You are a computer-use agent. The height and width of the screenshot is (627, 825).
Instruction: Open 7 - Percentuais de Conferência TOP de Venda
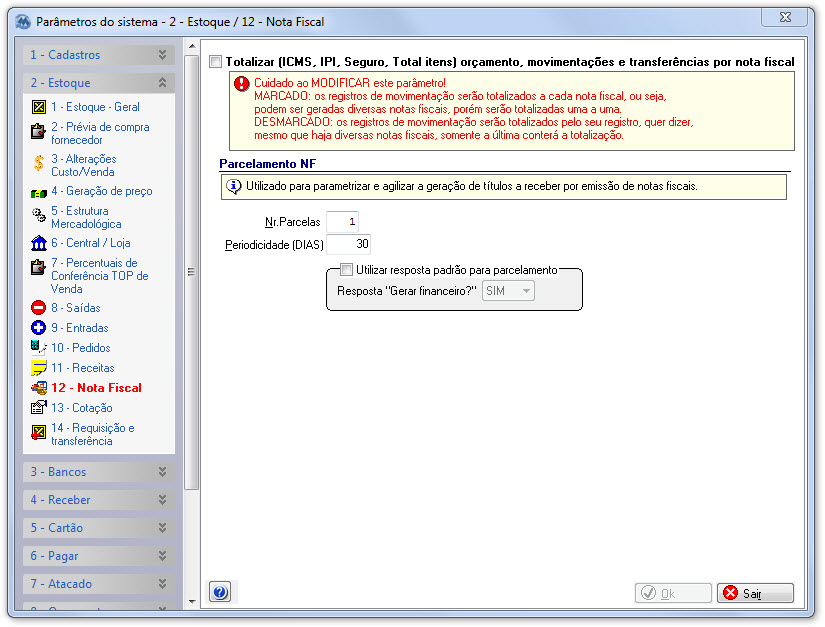pyautogui.click(x=99, y=276)
